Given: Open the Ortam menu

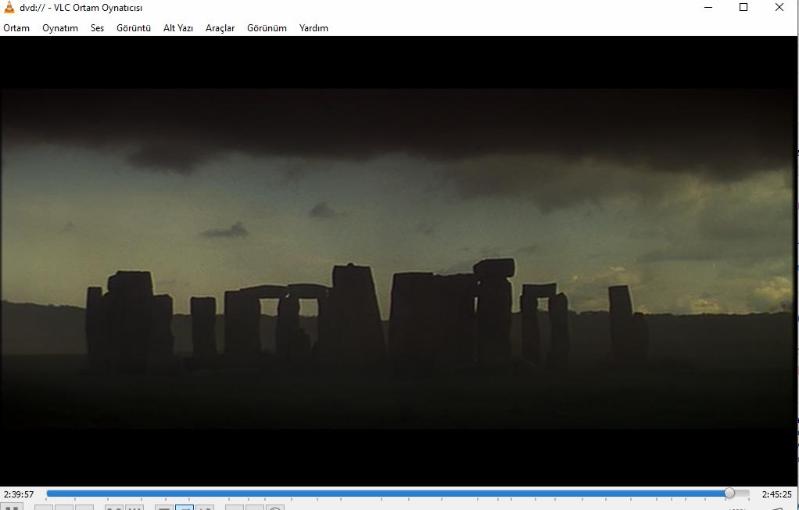Looking at the screenshot, I should click(16, 28).
